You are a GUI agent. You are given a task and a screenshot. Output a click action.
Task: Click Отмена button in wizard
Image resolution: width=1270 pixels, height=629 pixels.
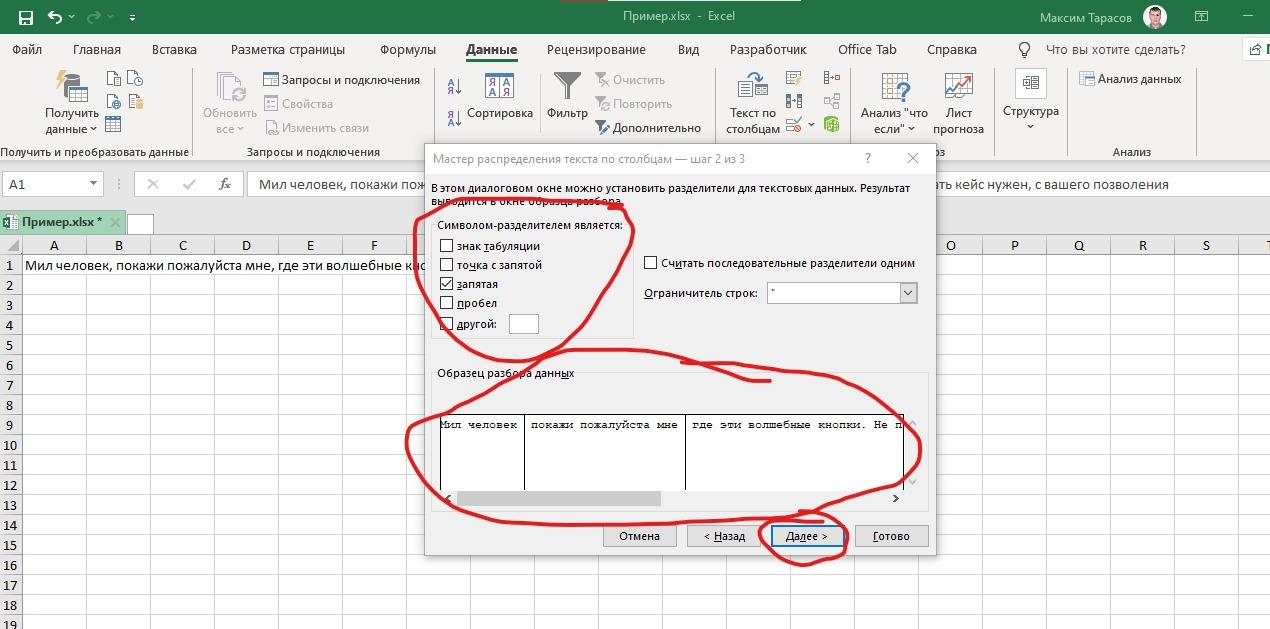tap(640, 536)
